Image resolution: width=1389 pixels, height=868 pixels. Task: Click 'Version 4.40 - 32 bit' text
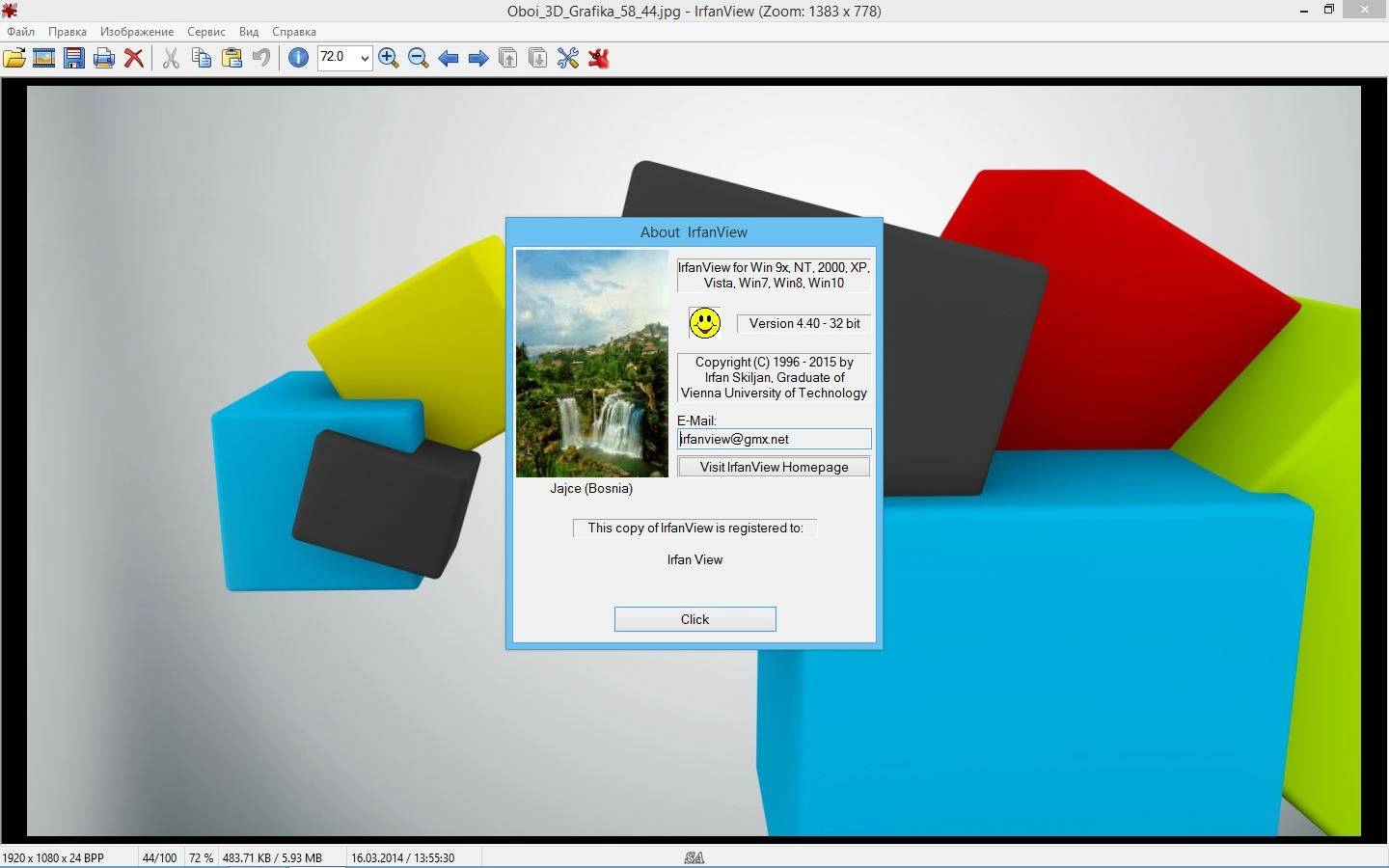804,323
